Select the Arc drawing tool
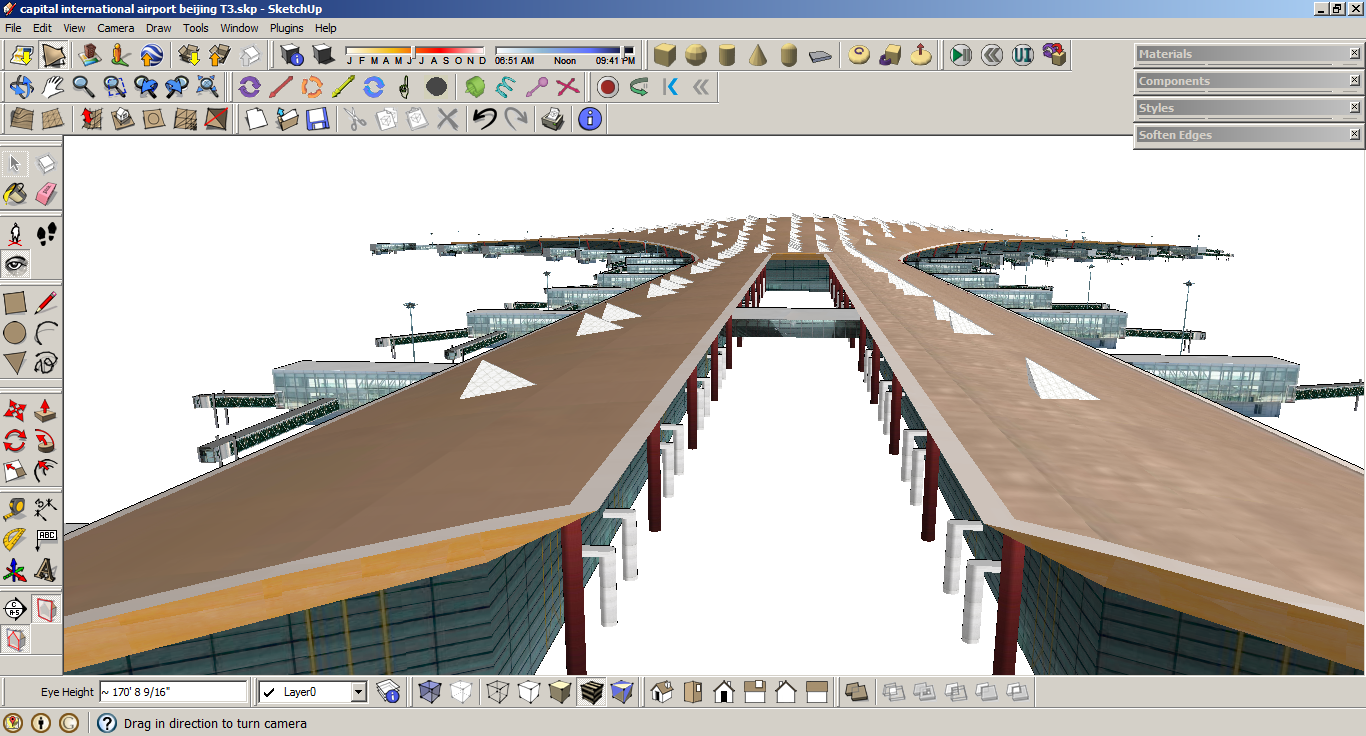This screenshot has width=1366, height=736. point(46,333)
